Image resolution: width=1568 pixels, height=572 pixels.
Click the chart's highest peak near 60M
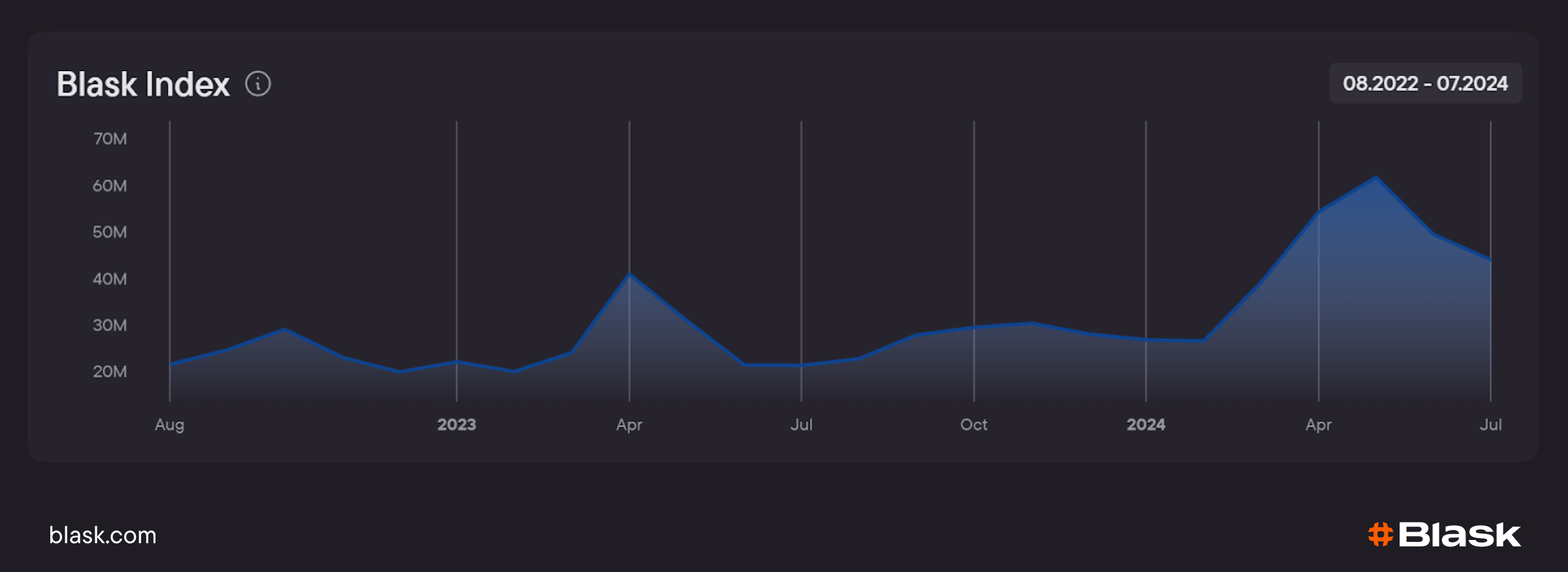pos(1376,178)
